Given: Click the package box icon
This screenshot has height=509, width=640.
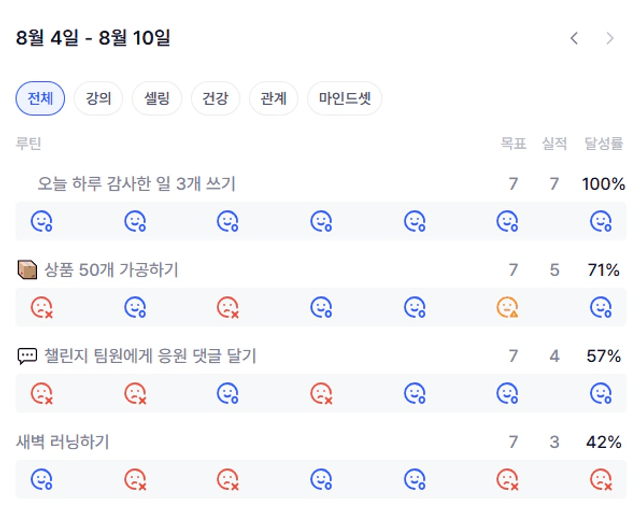Looking at the screenshot, I should point(27,270).
